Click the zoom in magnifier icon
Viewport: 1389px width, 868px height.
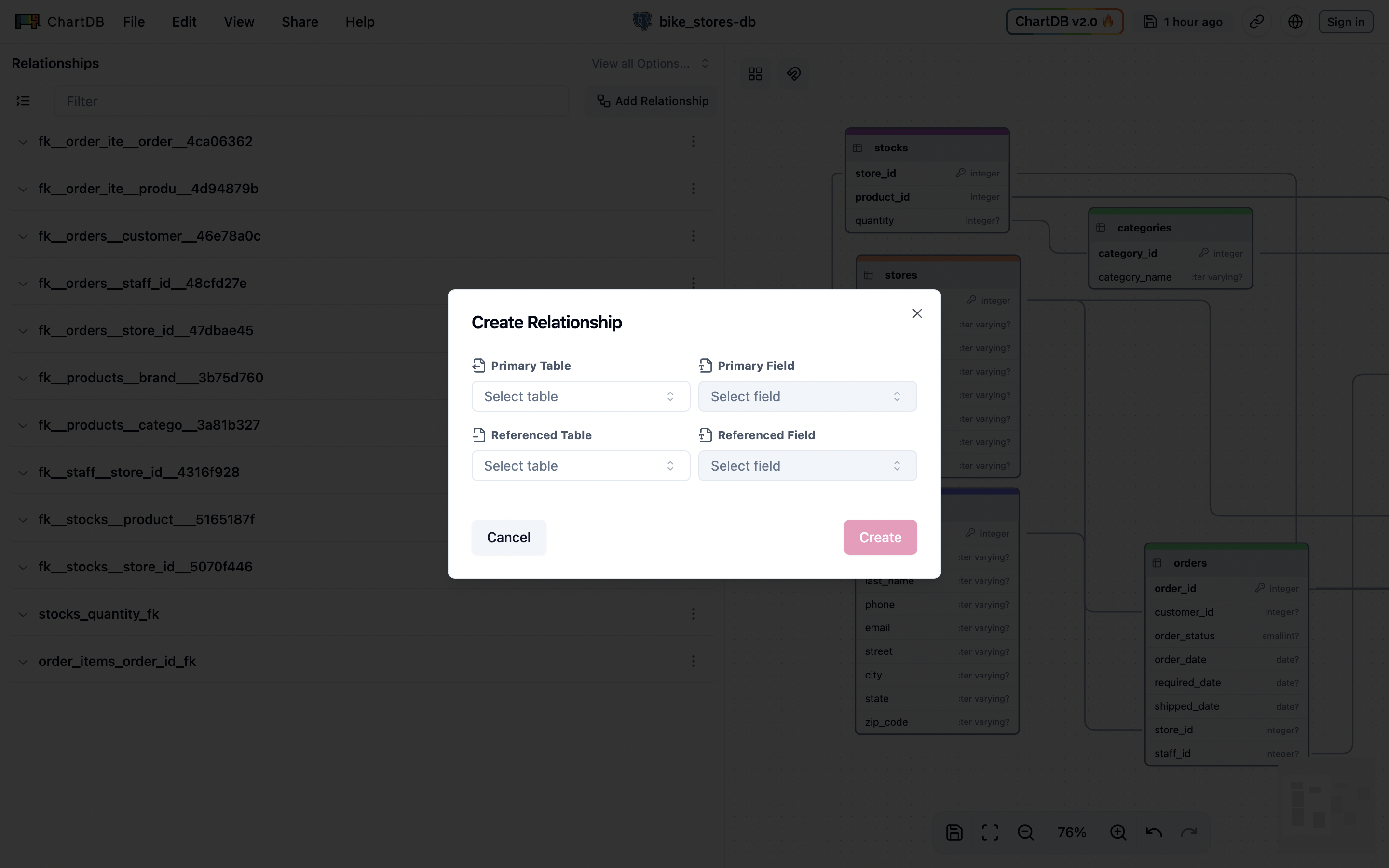(x=1117, y=832)
